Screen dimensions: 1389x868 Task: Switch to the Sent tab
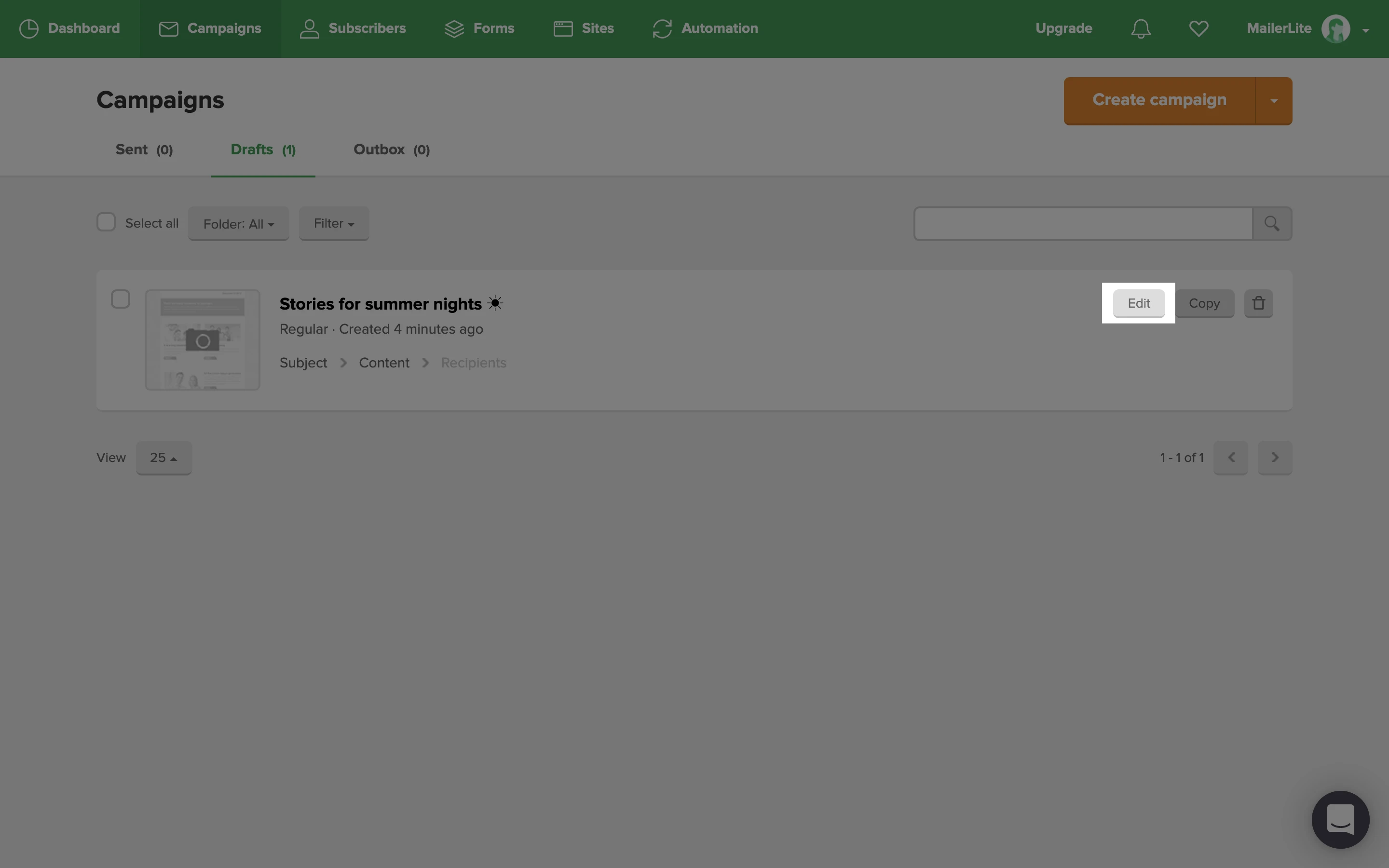point(144,150)
